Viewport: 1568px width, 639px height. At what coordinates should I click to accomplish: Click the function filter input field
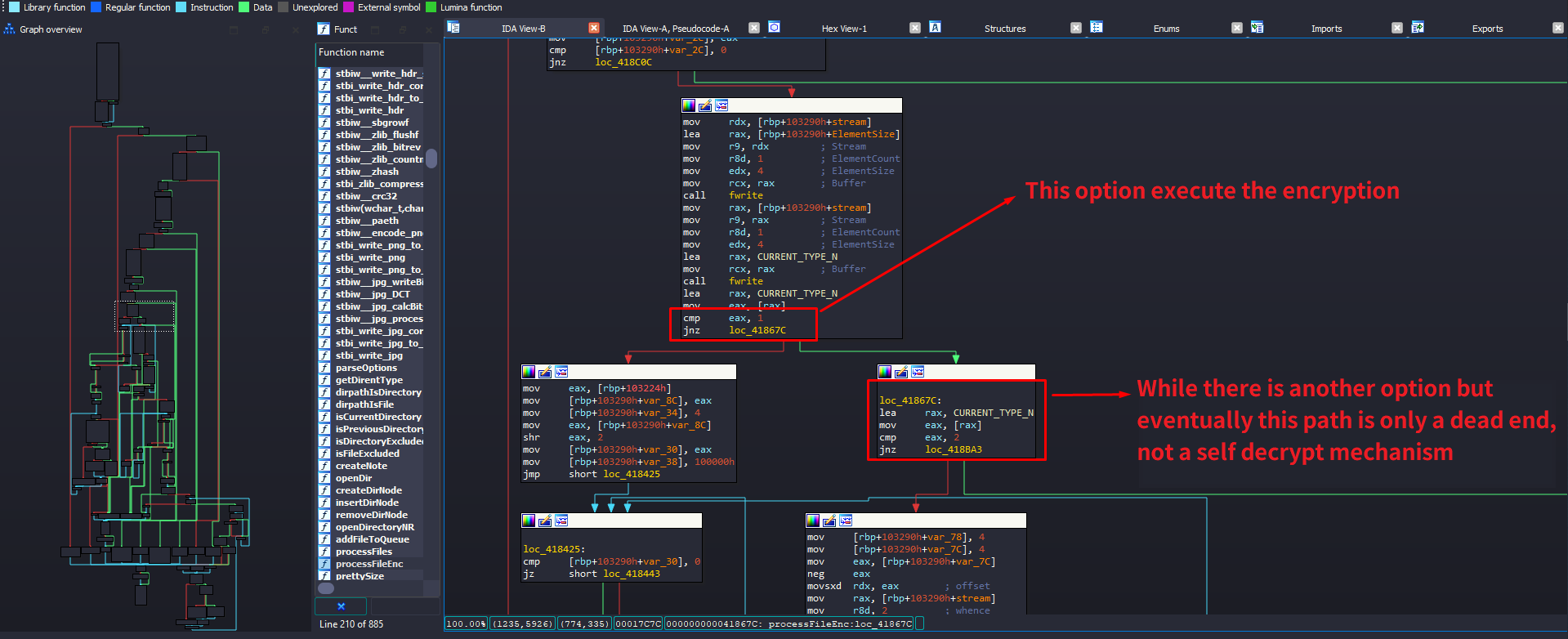404,606
